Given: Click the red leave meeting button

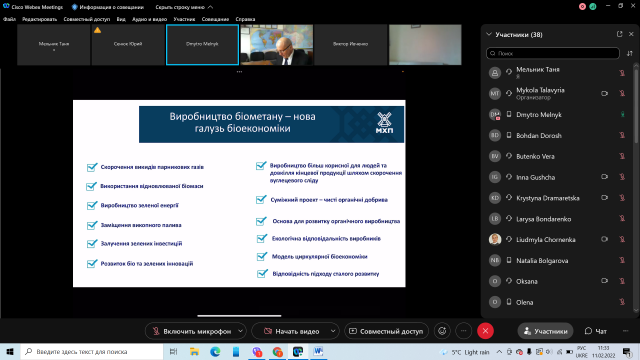Looking at the screenshot, I should pos(485,331).
